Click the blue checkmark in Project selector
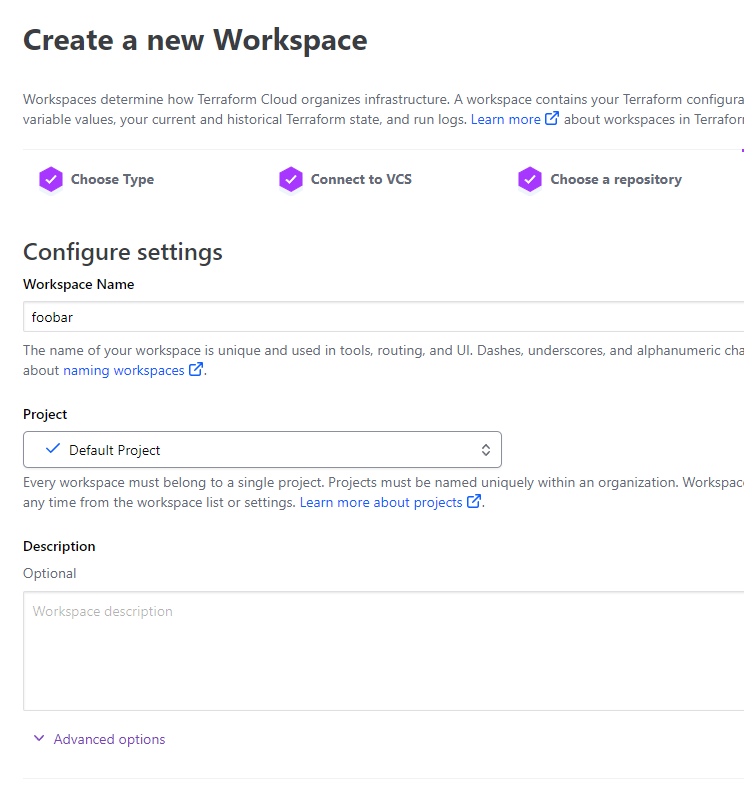 coord(53,449)
